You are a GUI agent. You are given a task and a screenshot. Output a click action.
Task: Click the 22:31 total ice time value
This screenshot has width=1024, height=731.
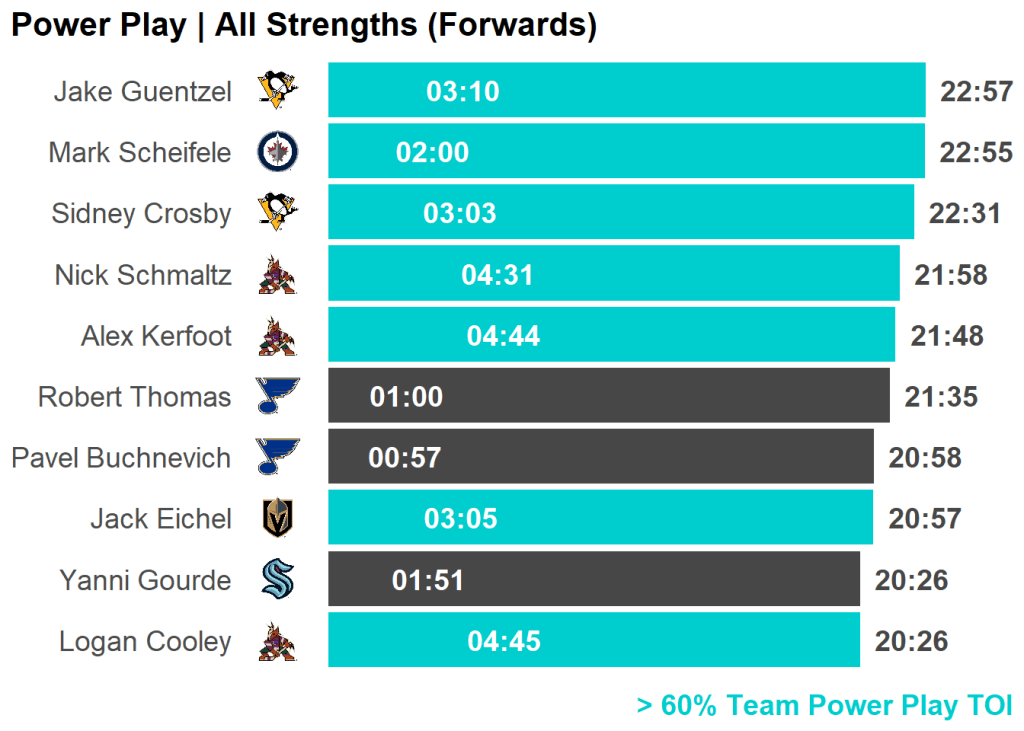tap(965, 214)
